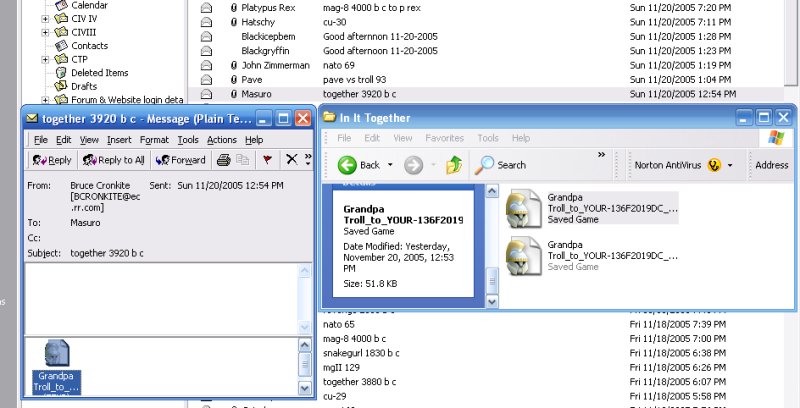Open the Deleted Items folder
The image size is (800, 408).
tap(99, 73)
